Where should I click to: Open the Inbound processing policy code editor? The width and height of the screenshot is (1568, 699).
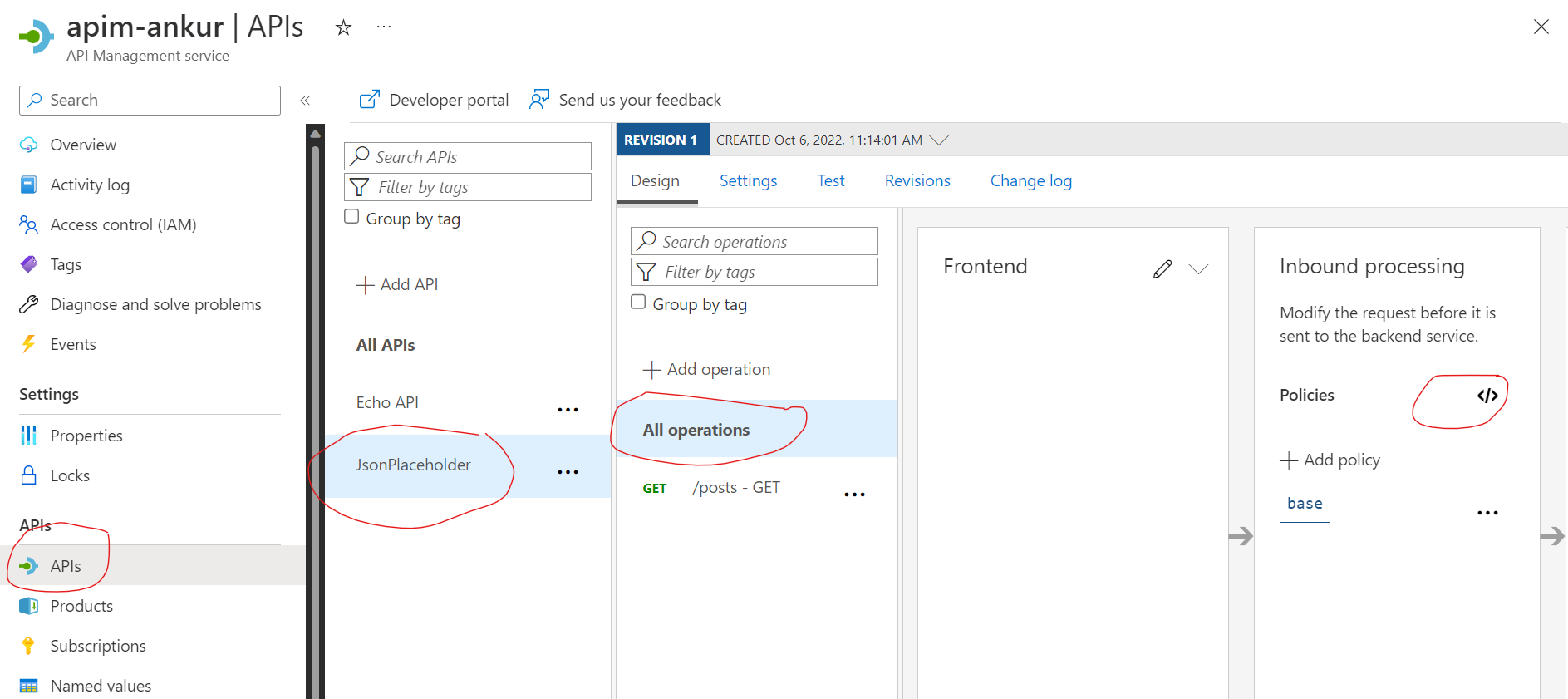tap(1487, 396)
